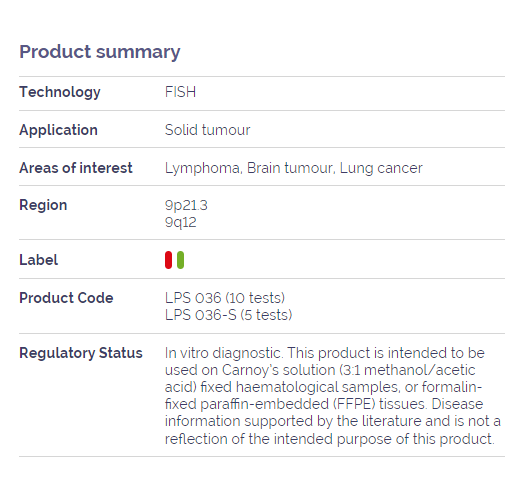The height and width of the screenshot is (498, 530).
Task: Click the 9q12 region value
Action: 180,222
